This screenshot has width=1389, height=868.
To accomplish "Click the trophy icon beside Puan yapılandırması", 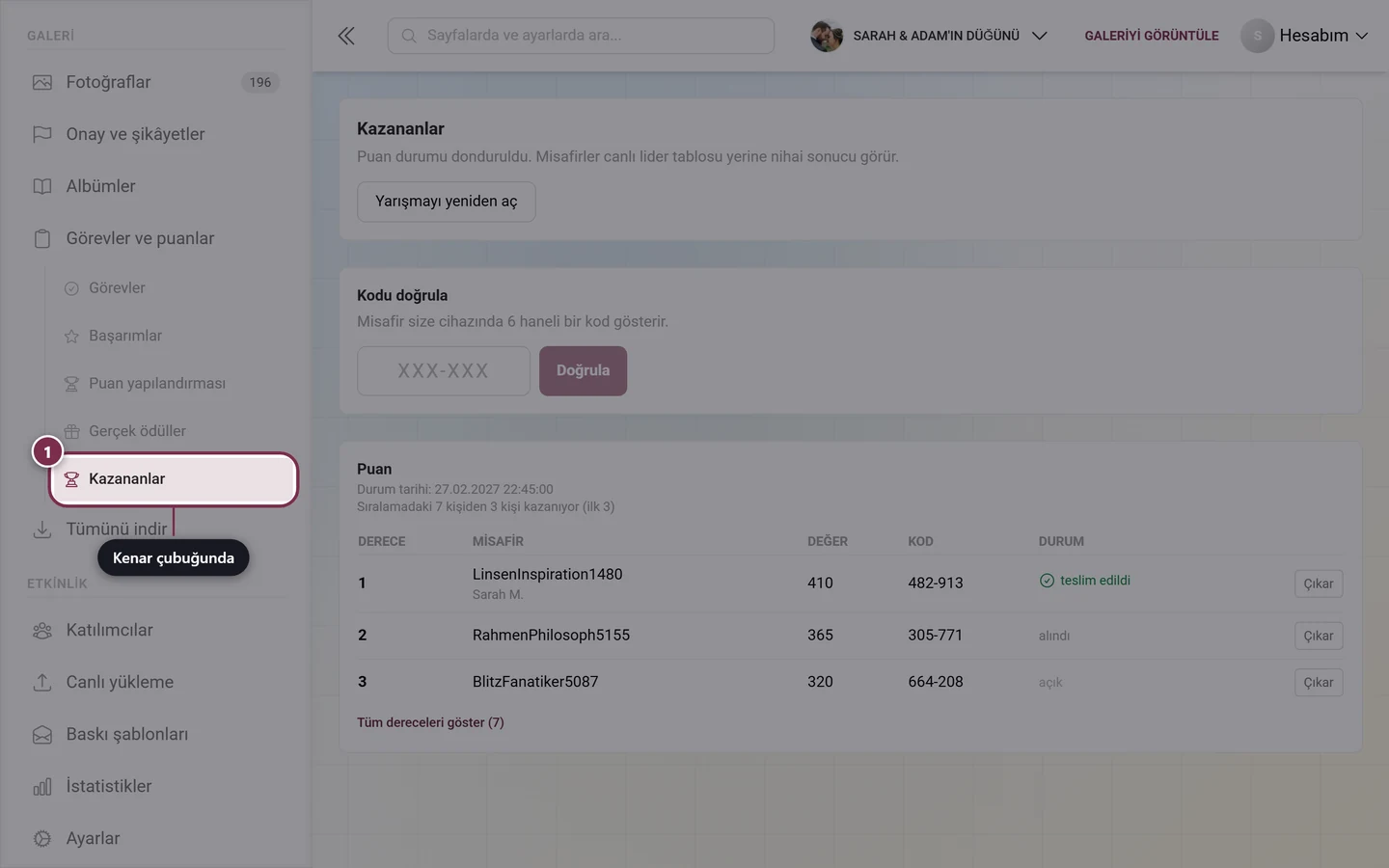I will (71, 384).
